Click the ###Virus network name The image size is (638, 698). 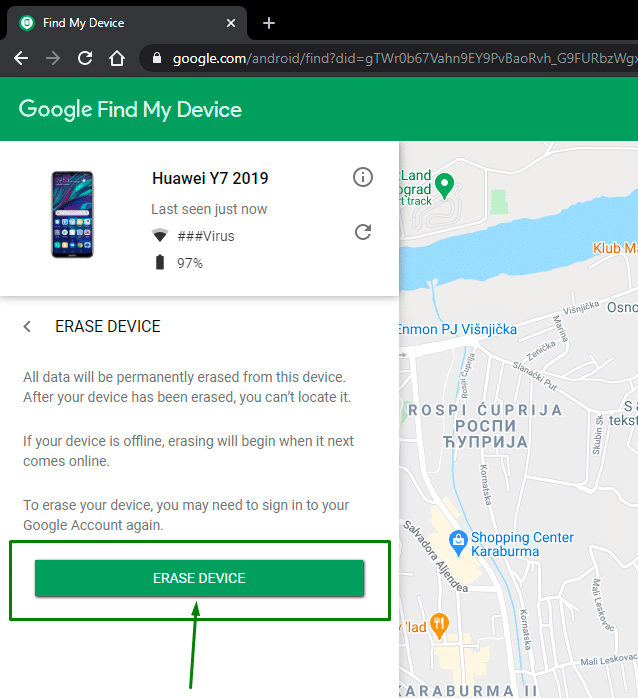206,236
